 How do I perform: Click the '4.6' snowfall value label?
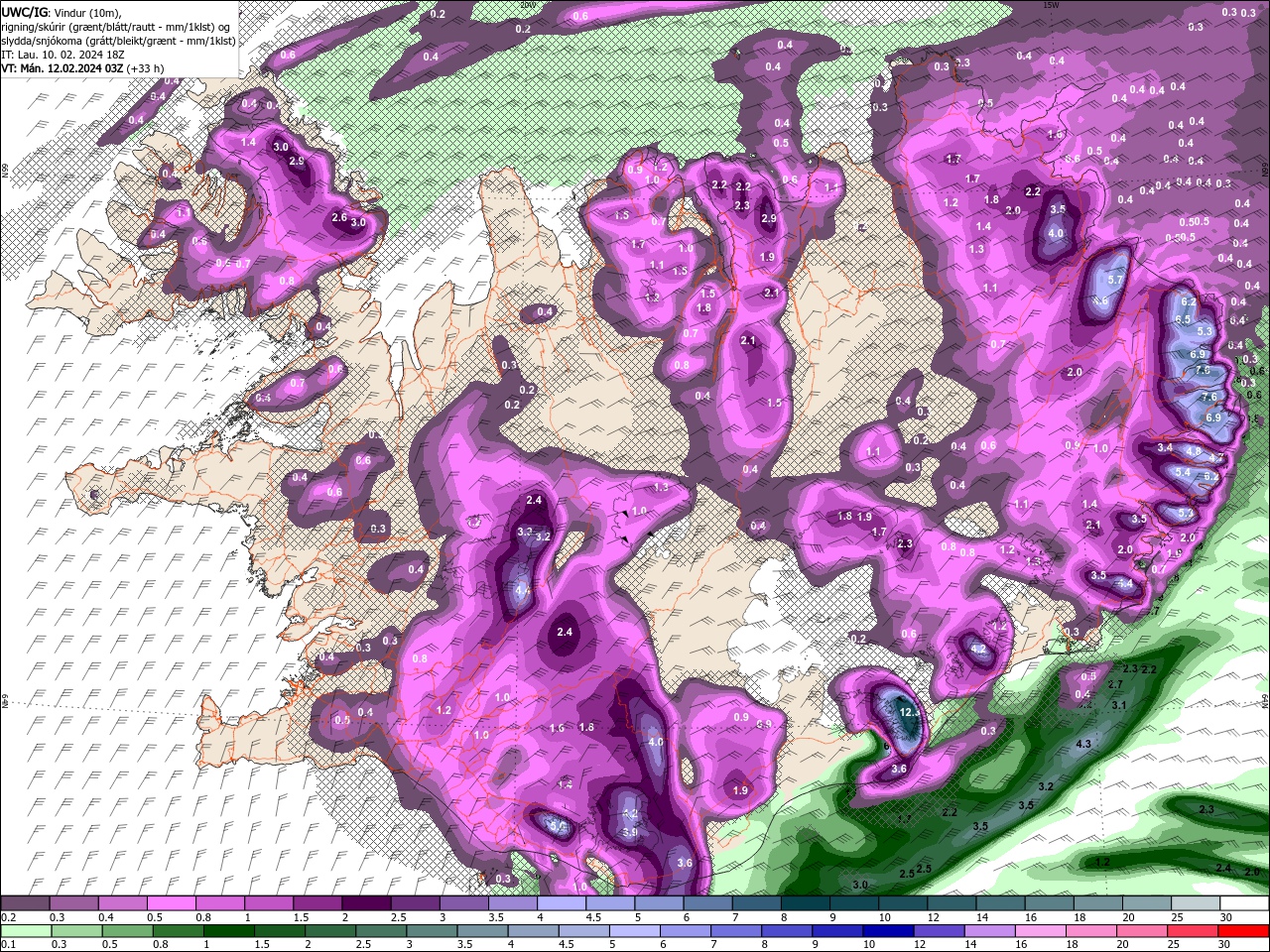point(1100,301)
